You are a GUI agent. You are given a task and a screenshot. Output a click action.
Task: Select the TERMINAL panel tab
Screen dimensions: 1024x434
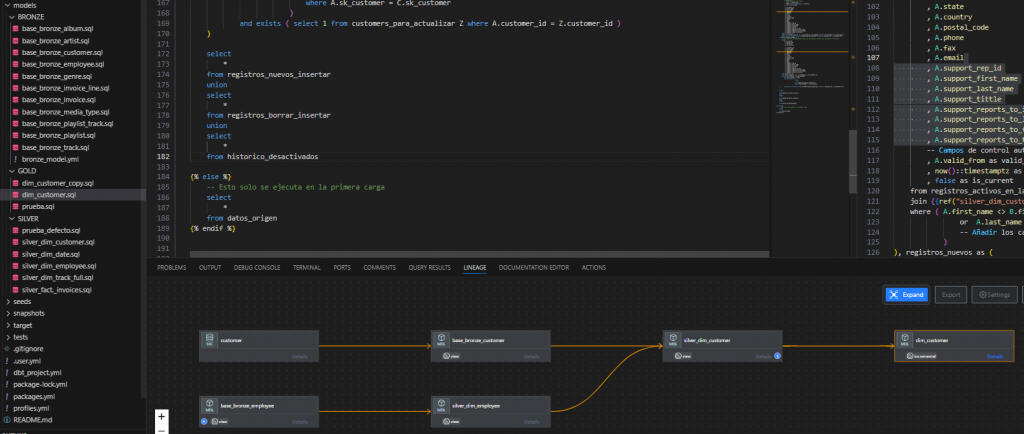point(306,268)
